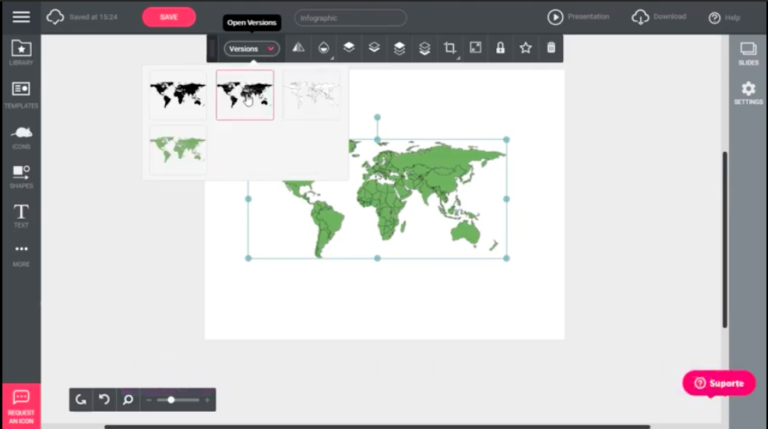Click the flip horizontal icon
Viewport: 768px width, 429px height.
click(x=298, y=48)
